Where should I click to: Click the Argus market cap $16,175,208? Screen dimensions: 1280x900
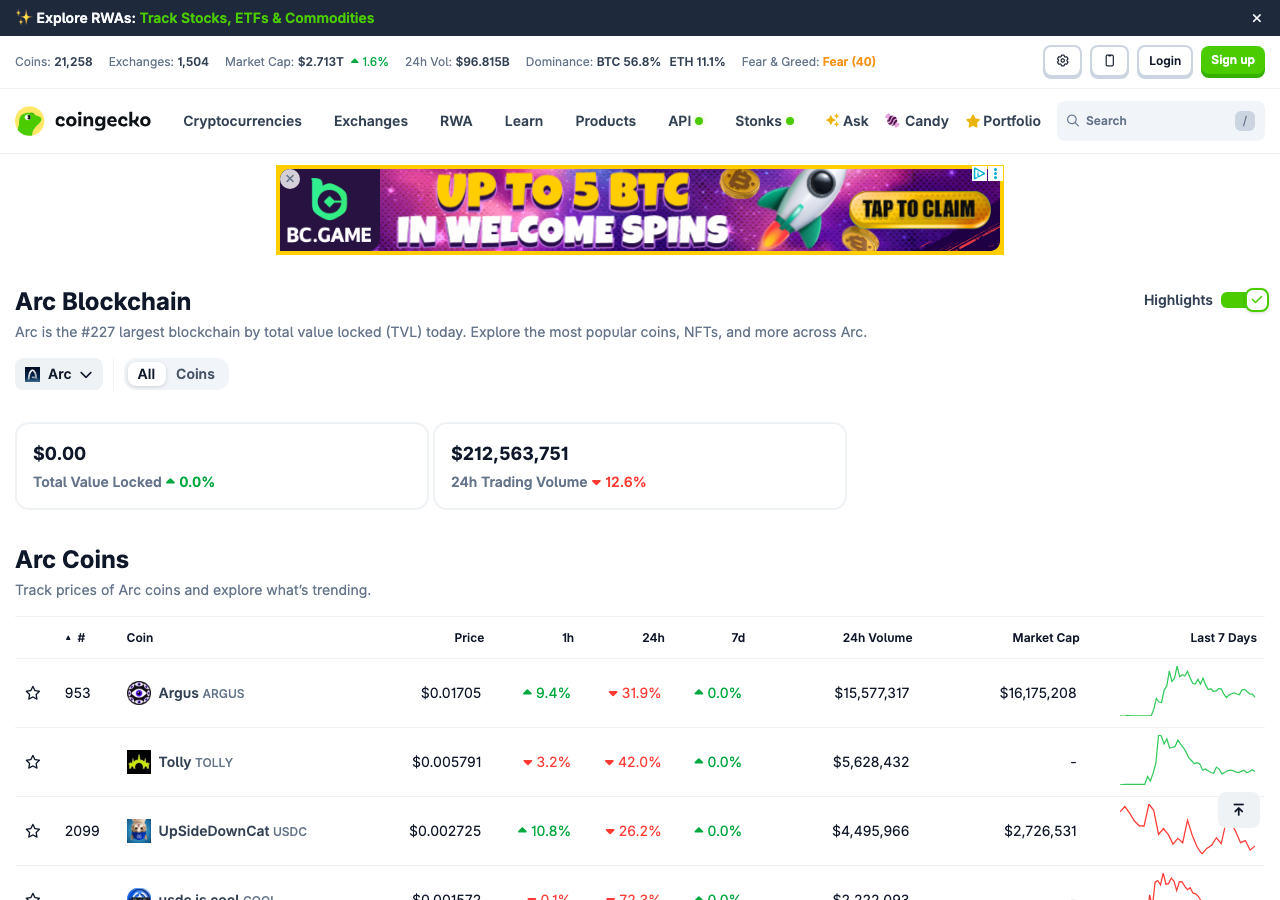click(1038, 693)
